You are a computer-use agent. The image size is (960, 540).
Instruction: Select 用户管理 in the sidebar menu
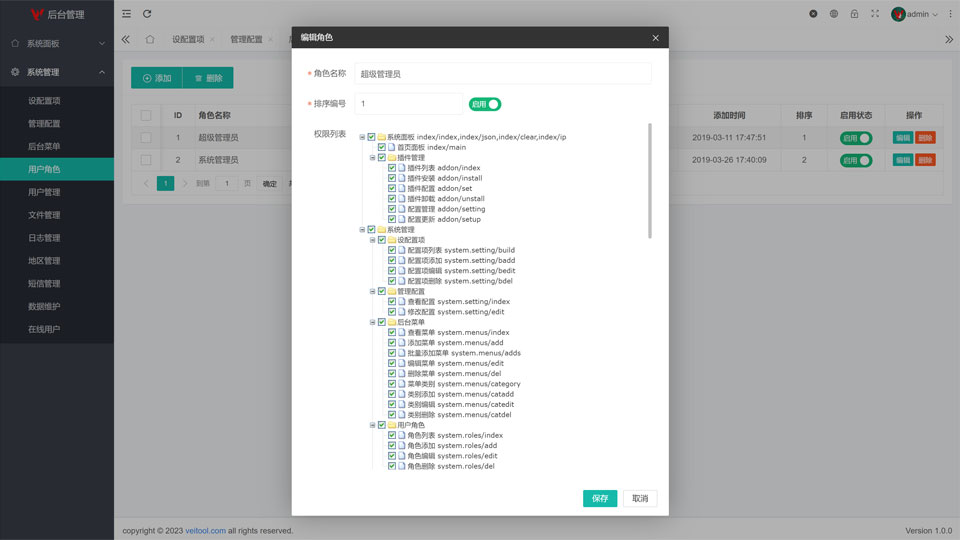point(44,192)
